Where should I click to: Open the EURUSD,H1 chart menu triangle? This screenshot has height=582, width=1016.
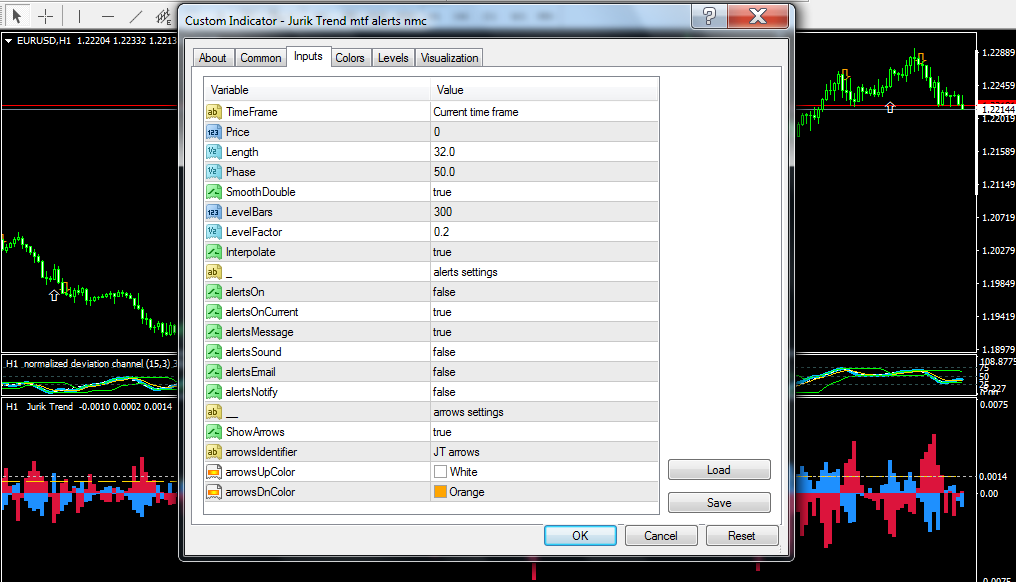(x=8, y=40)
